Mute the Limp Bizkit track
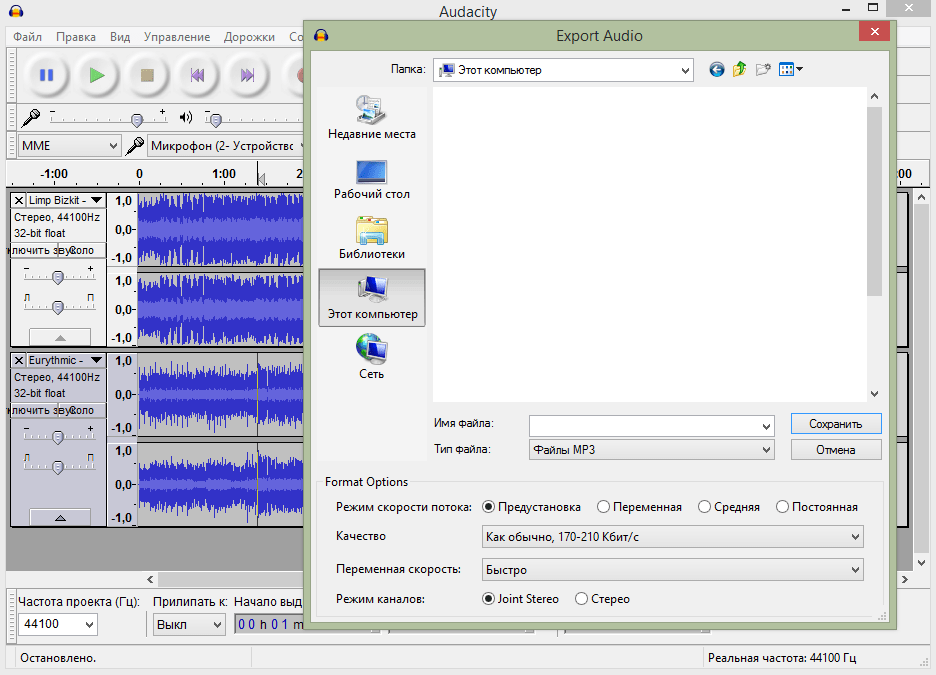Image resolution: width=936 pixels, height=675 pixels. point(34,250)
